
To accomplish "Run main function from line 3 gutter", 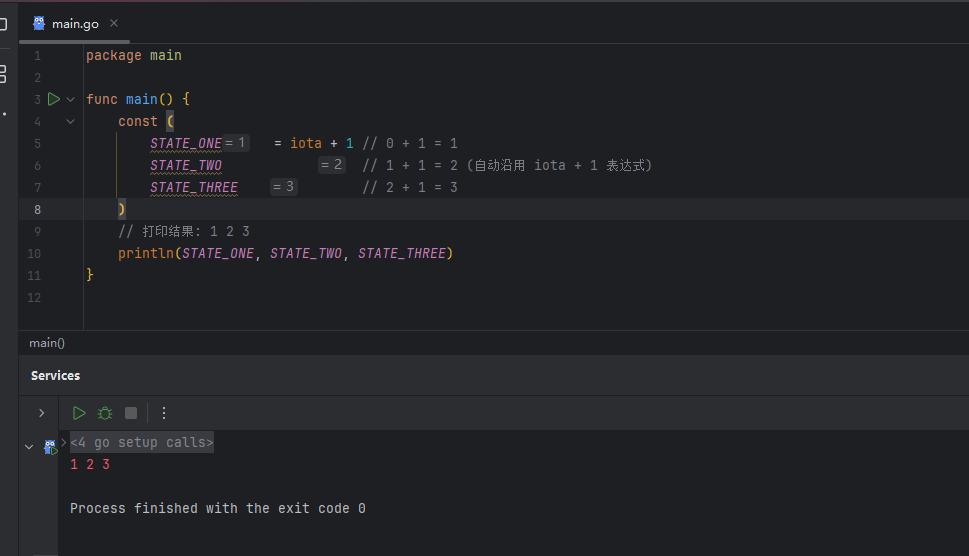I will tap(54, 99).
